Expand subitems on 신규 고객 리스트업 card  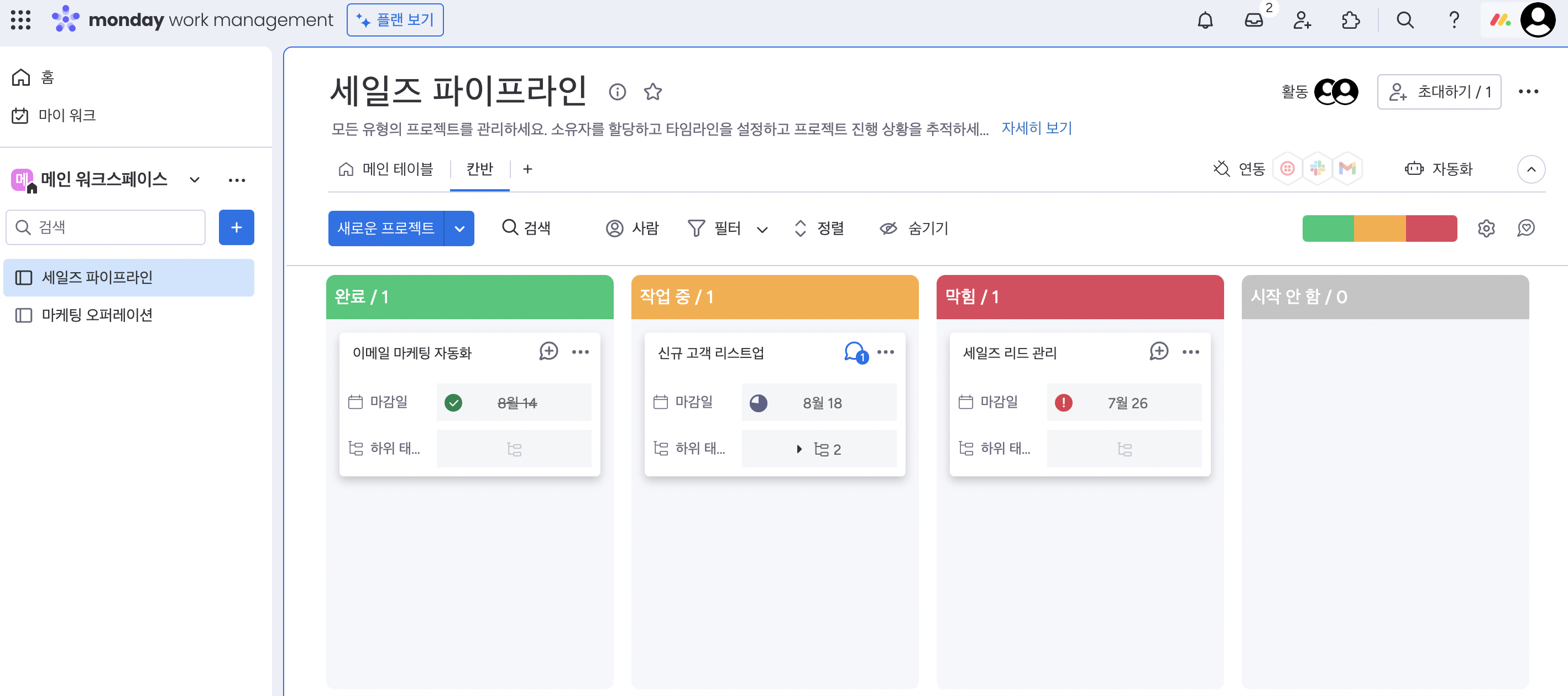(x=799, y=449)
